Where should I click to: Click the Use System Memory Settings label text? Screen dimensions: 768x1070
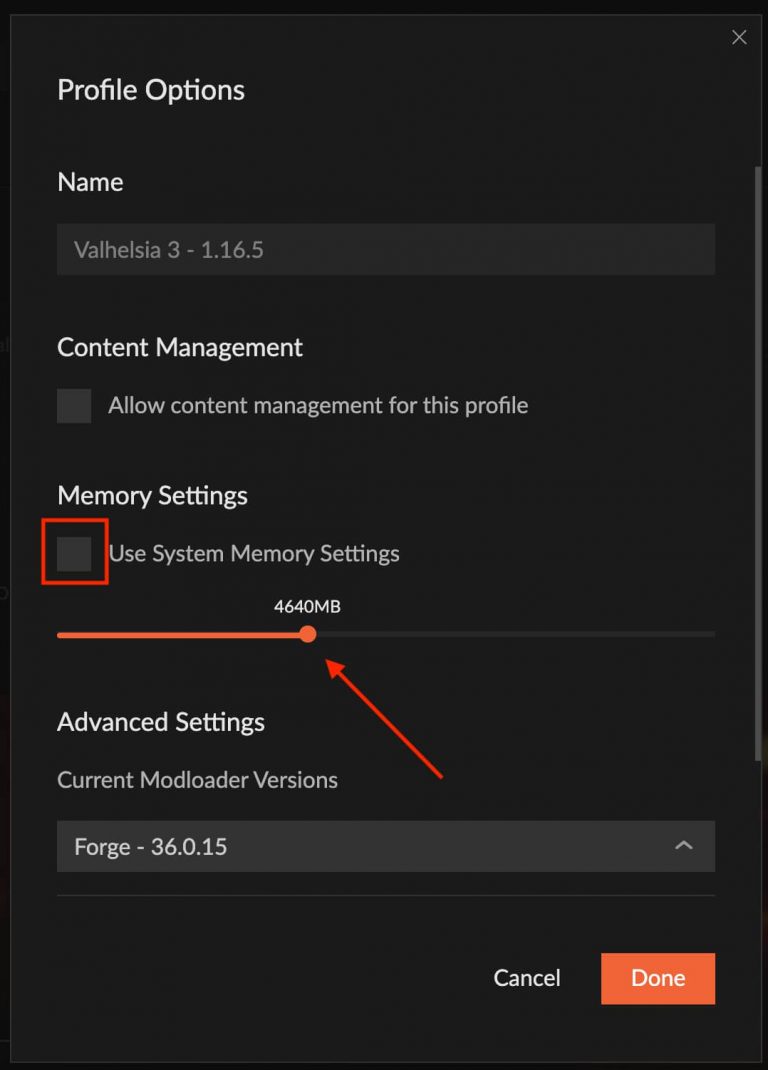point(254,553)
